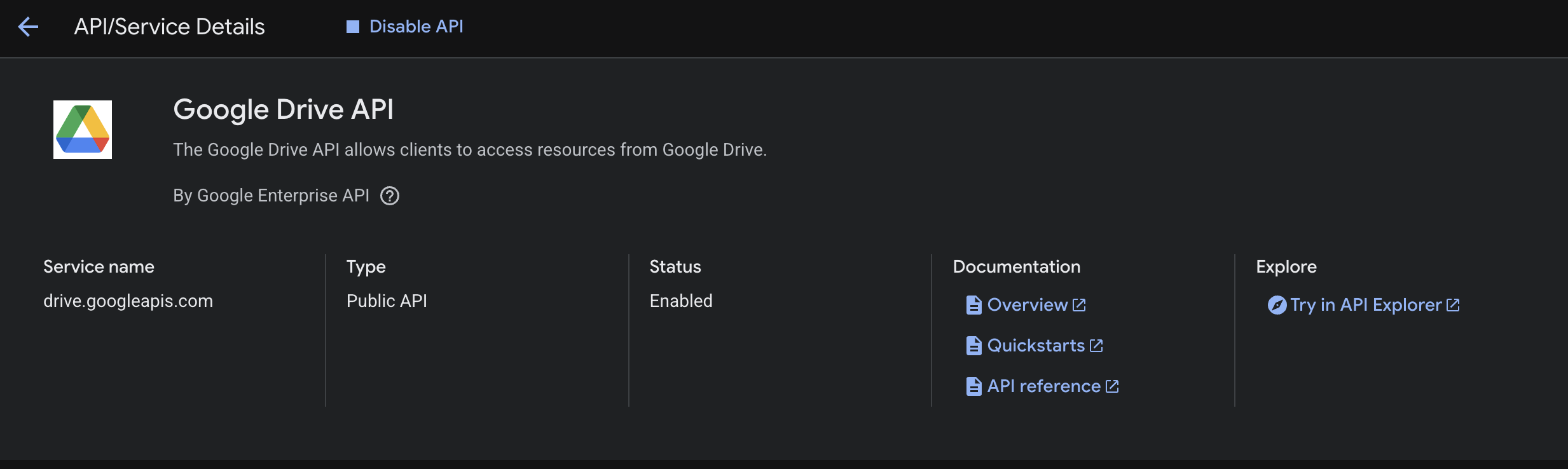Click the Type column label
This screenshot has width=1568, height=469.
(366, 267)
